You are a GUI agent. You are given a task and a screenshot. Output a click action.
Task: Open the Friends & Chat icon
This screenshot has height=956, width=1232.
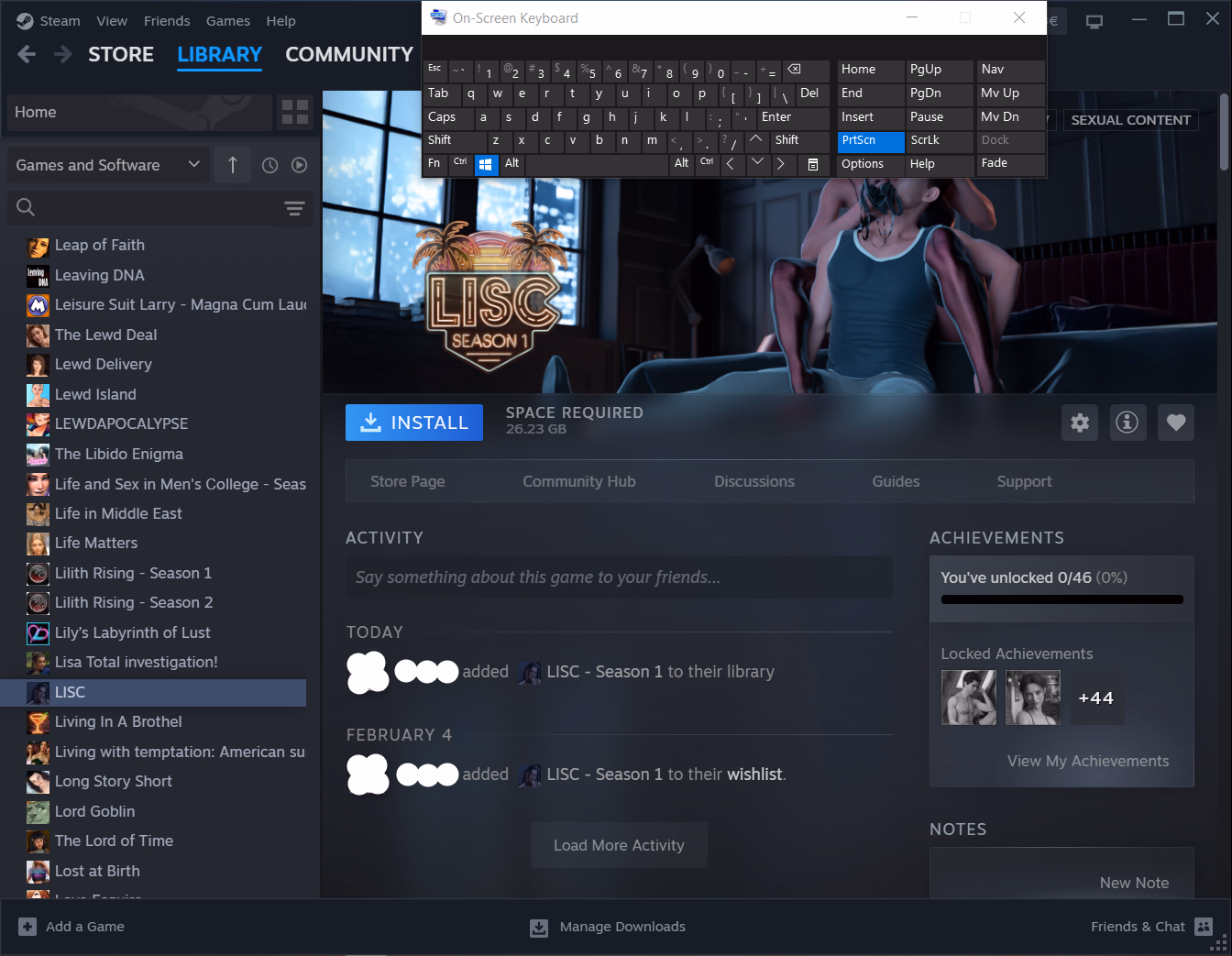pos(1204,927)
